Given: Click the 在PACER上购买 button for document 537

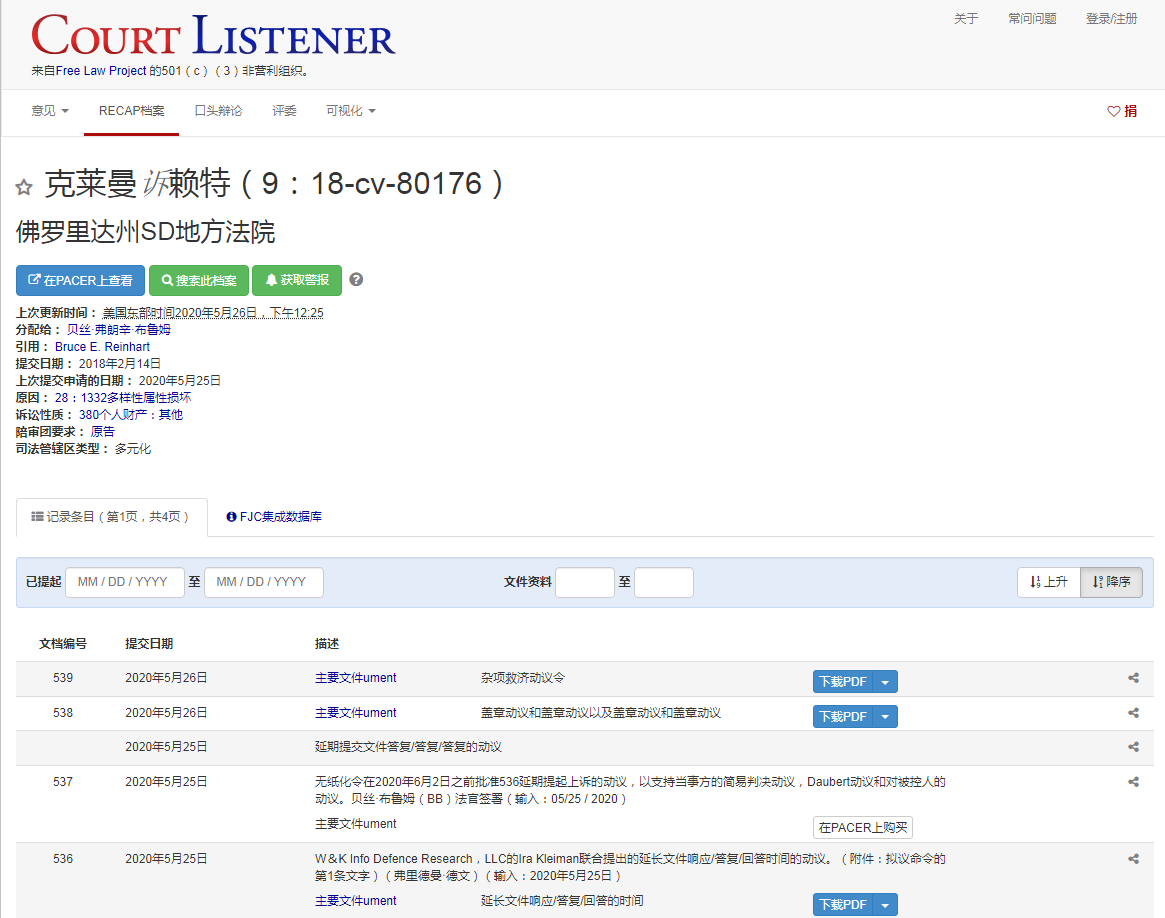Looking at the screenshot, I should tap(863, 827).
